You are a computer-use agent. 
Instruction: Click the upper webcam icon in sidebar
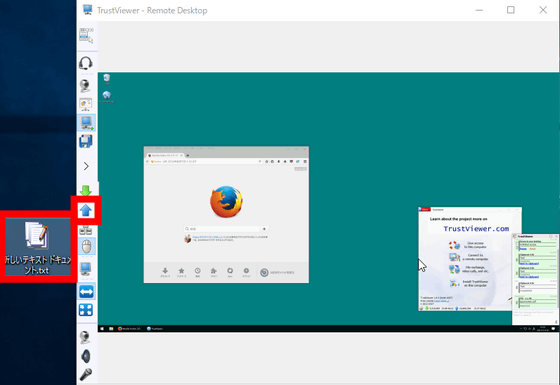pyautogui.click(x=85, y=86)
